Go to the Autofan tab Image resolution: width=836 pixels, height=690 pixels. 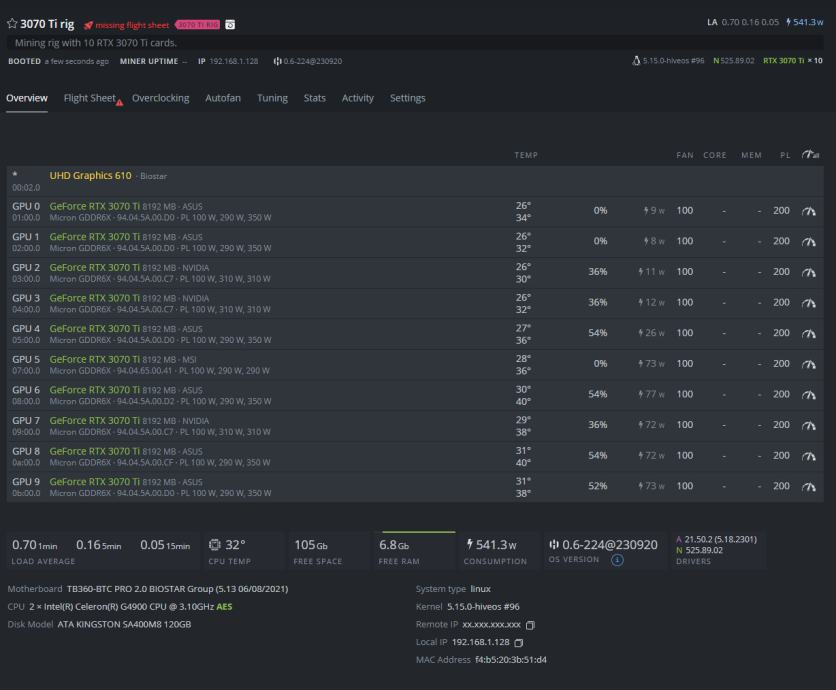tap(222, 98)
